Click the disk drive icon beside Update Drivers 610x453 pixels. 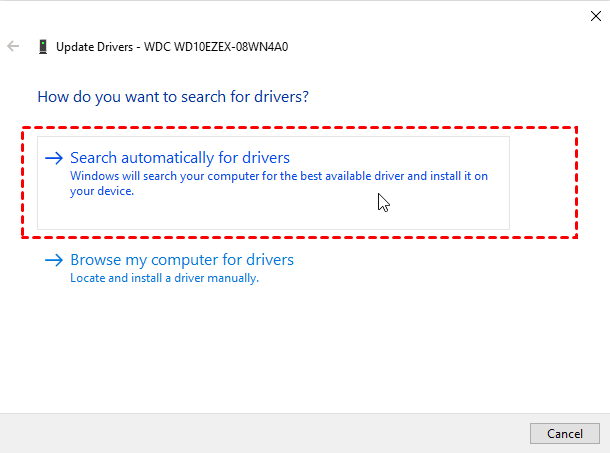pos(42,46)
